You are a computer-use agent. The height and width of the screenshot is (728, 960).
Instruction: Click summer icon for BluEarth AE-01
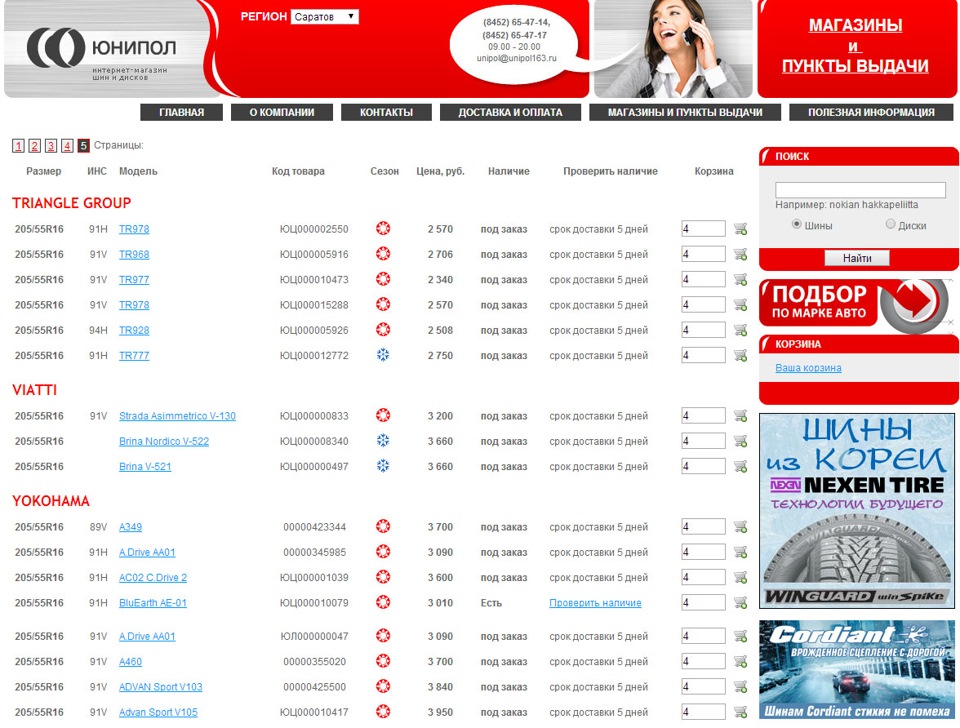point(383,602)
